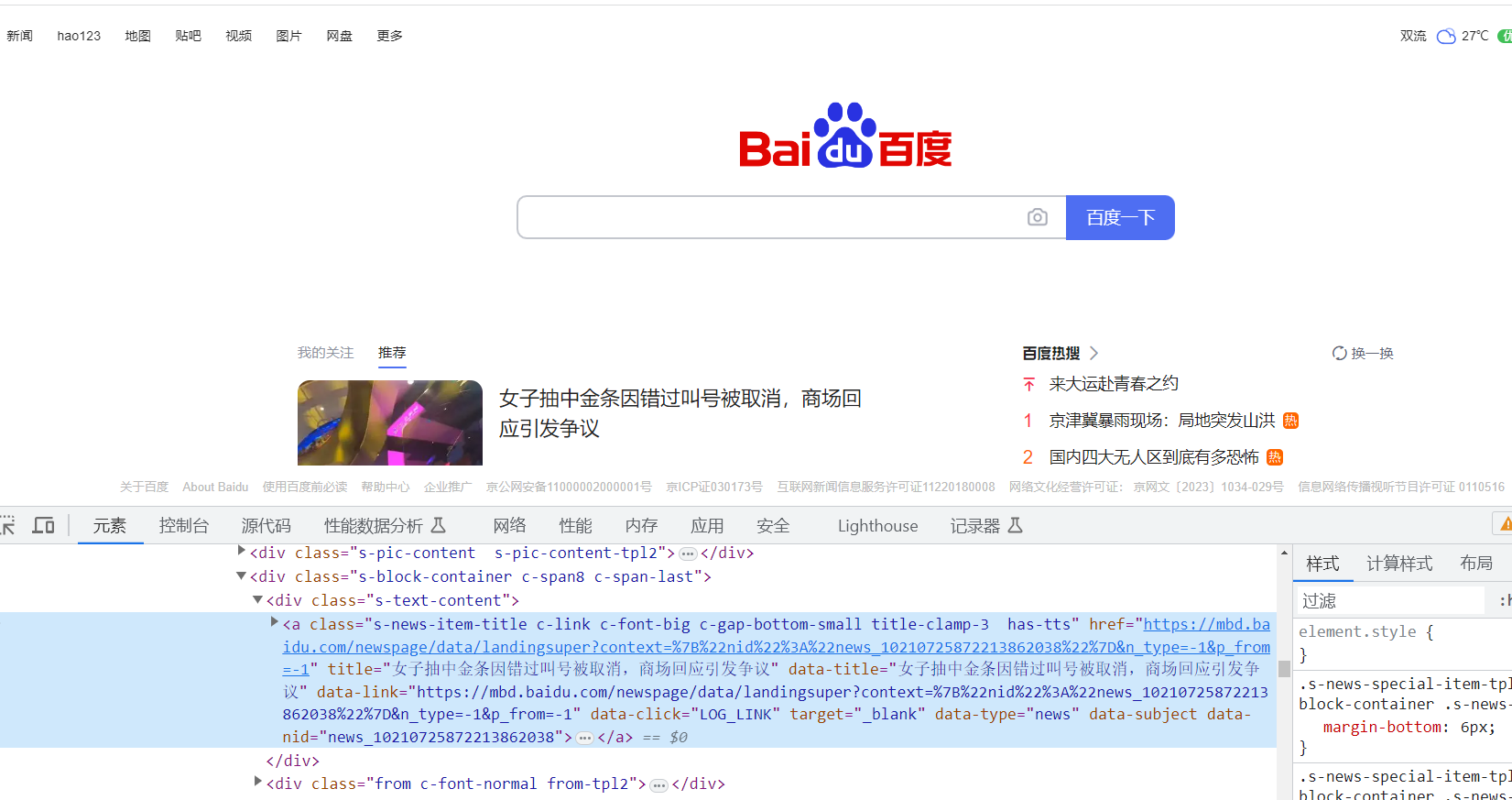
Task: Switch to the 元素 DevTools tab
Action: click(x=110, y=526)
